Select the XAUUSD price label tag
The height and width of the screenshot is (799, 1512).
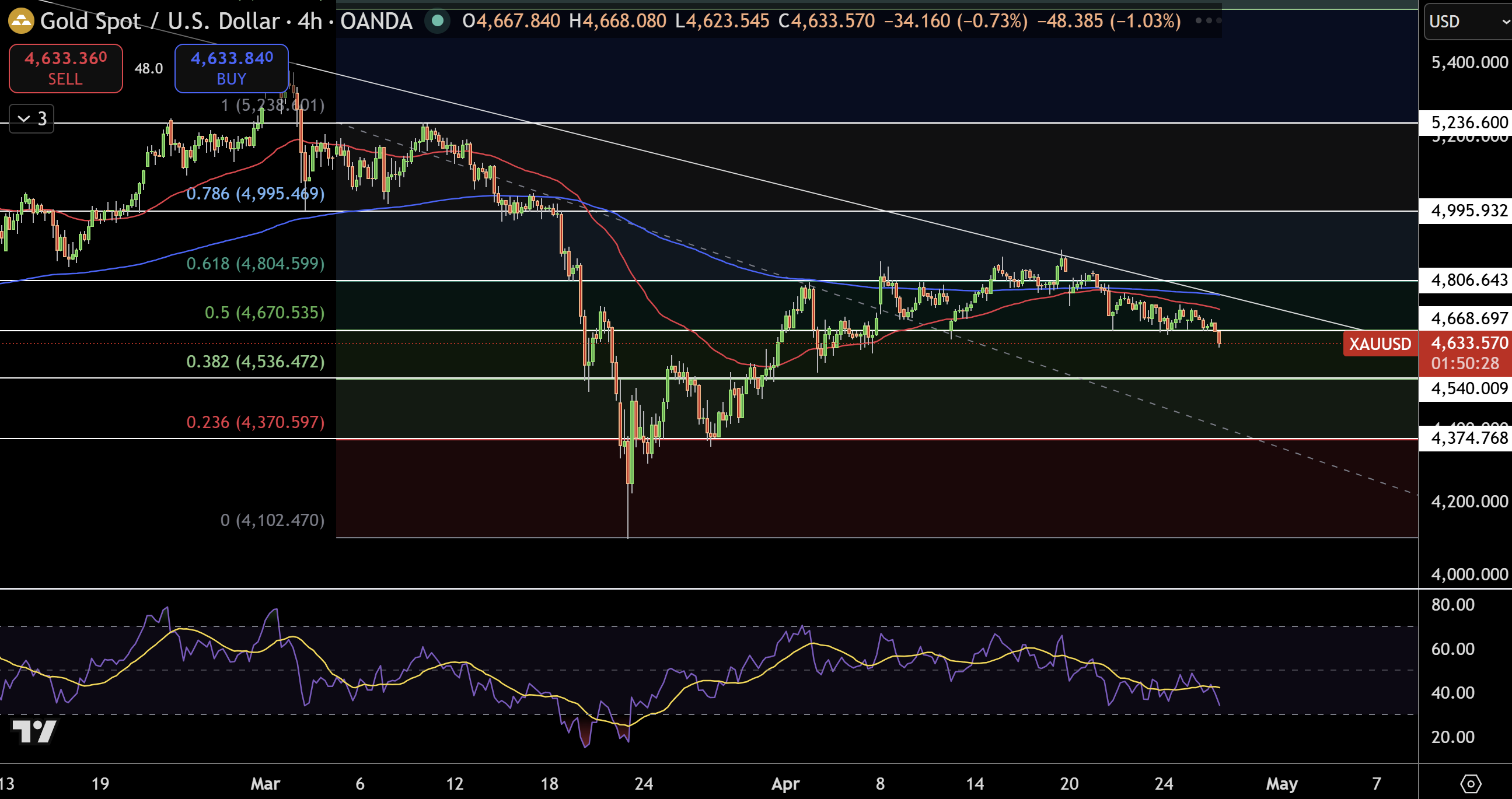click(1380, 343)
